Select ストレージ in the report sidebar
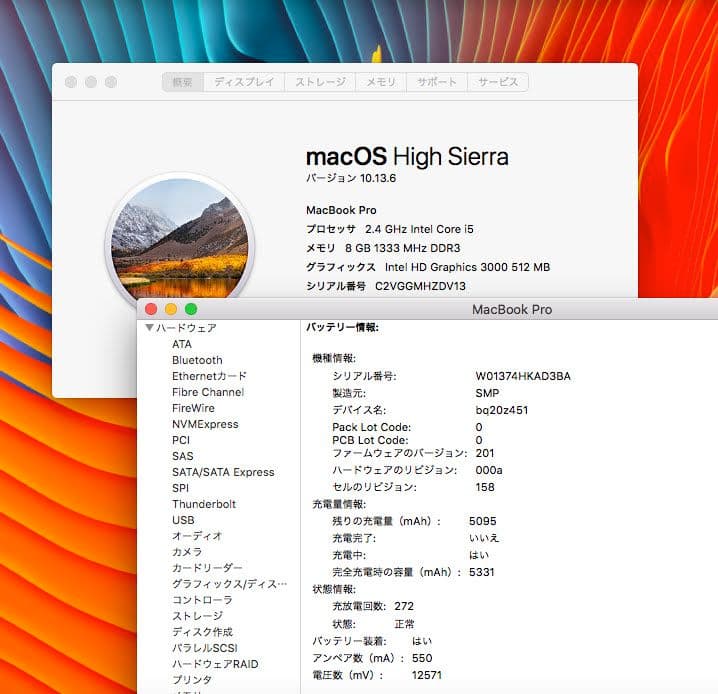The height and width of the screenshot is (694, 718). pos(197,616)
